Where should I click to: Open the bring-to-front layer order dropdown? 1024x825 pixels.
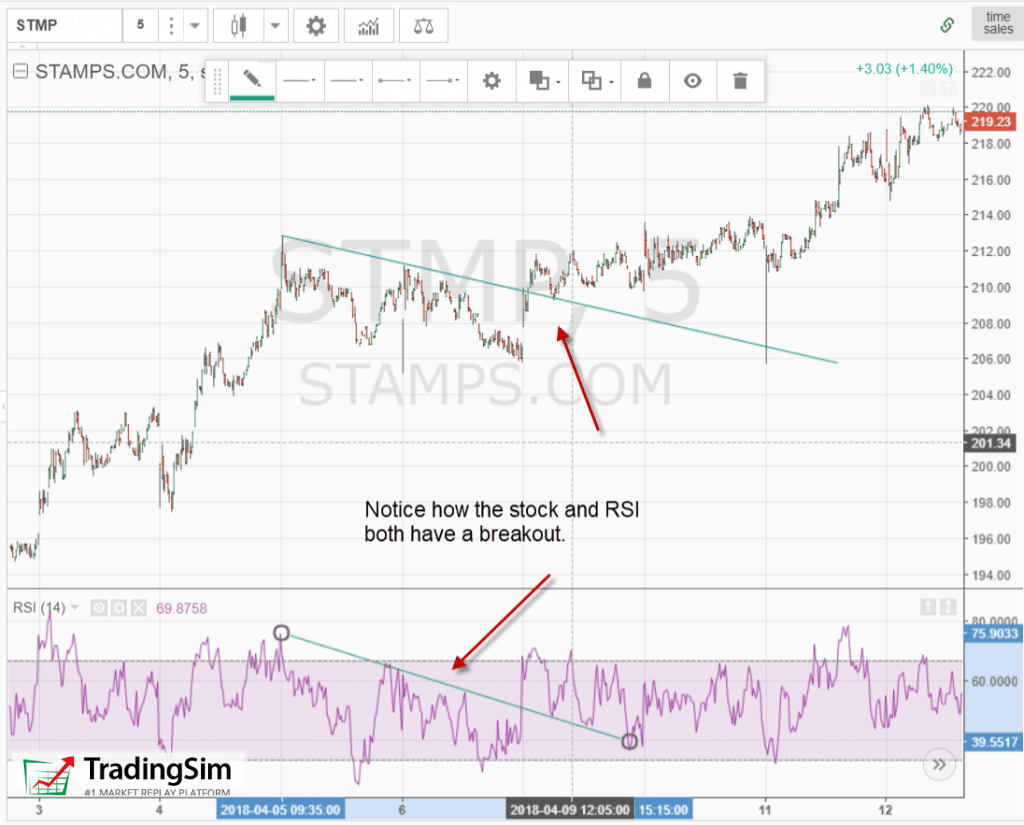click(x=543, y=81)
